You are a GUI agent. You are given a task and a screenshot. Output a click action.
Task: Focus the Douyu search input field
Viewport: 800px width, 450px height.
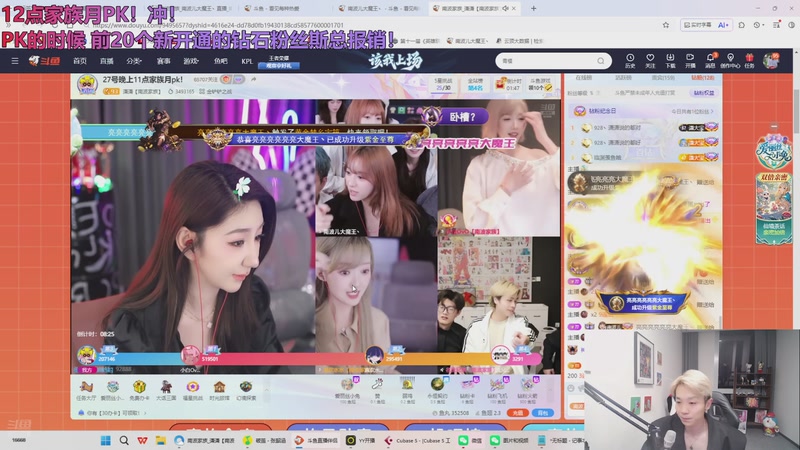[x=546, y=61]
